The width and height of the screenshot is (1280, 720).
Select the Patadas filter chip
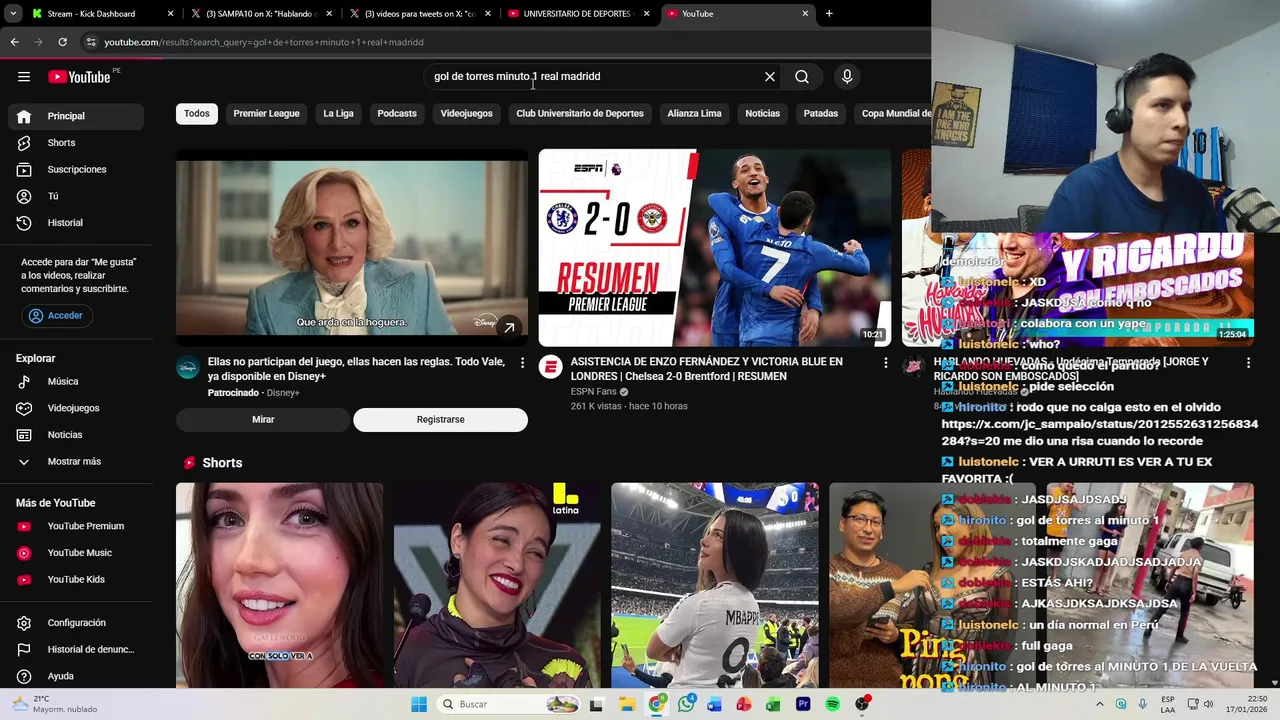tap(821, 114)
